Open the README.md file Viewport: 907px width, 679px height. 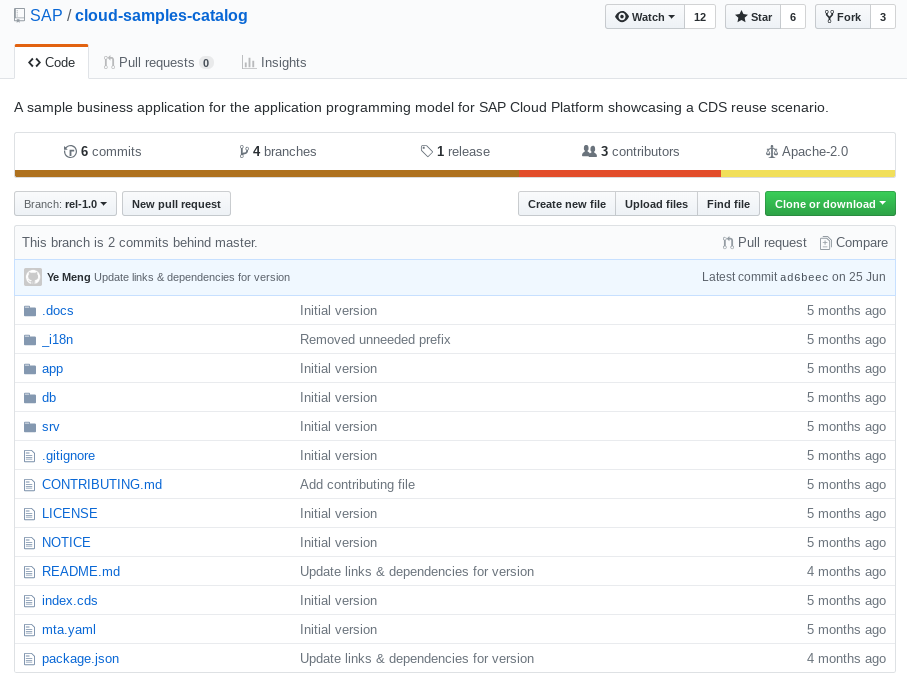81,571
